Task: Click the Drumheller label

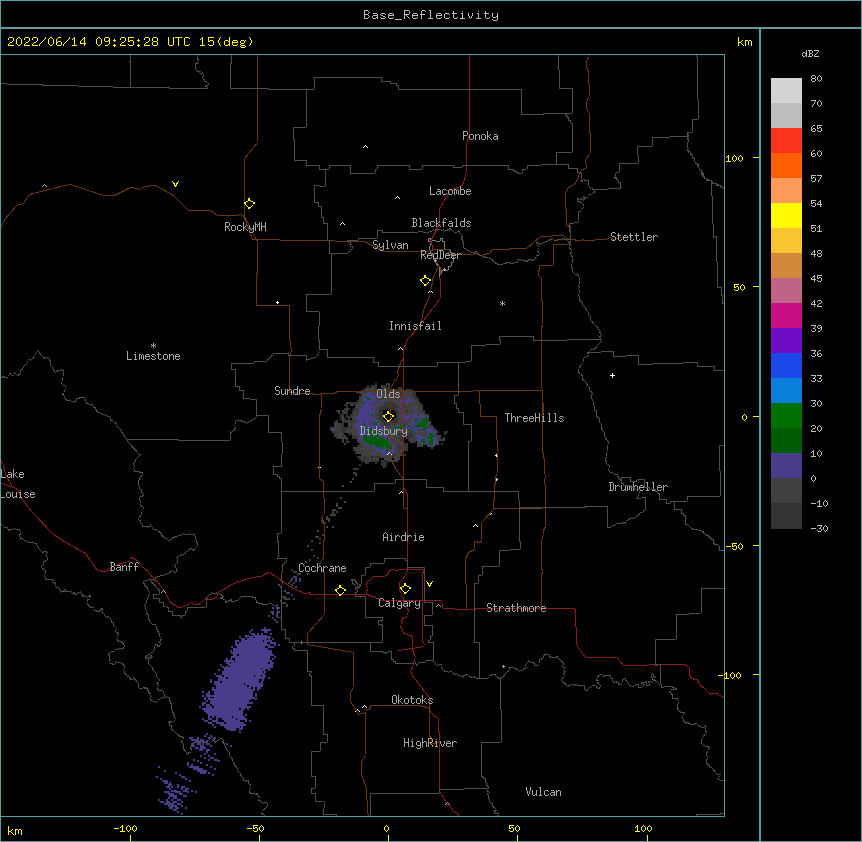Action: [638, 487]
